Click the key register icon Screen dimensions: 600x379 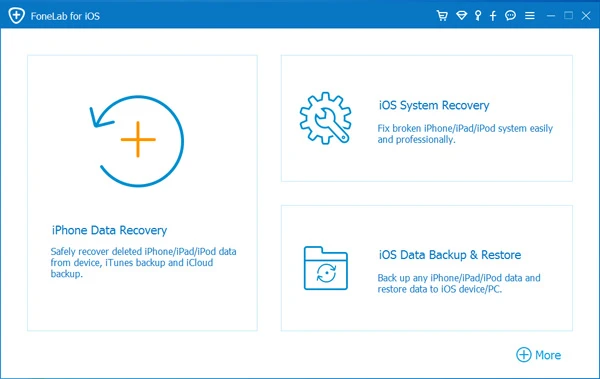478,16
